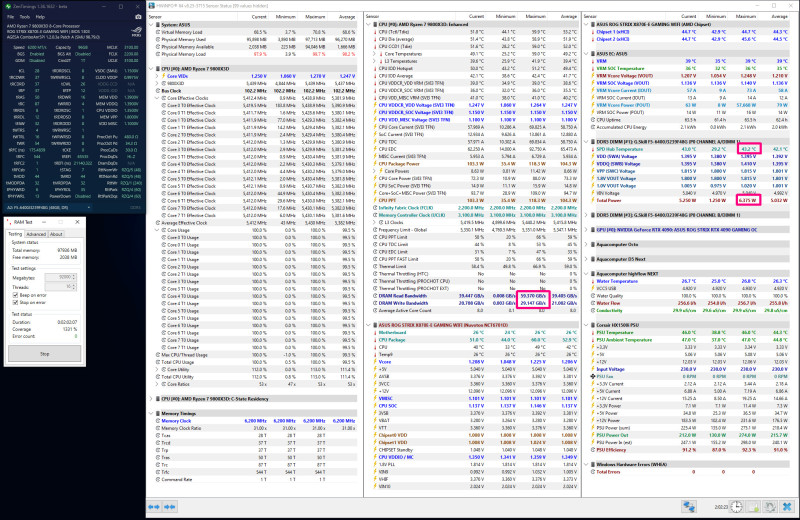Image resolution: width=800 pixels, height=520 pixels.
Task: Expand Aquacomputer Octo group
Action: [586, 244]
